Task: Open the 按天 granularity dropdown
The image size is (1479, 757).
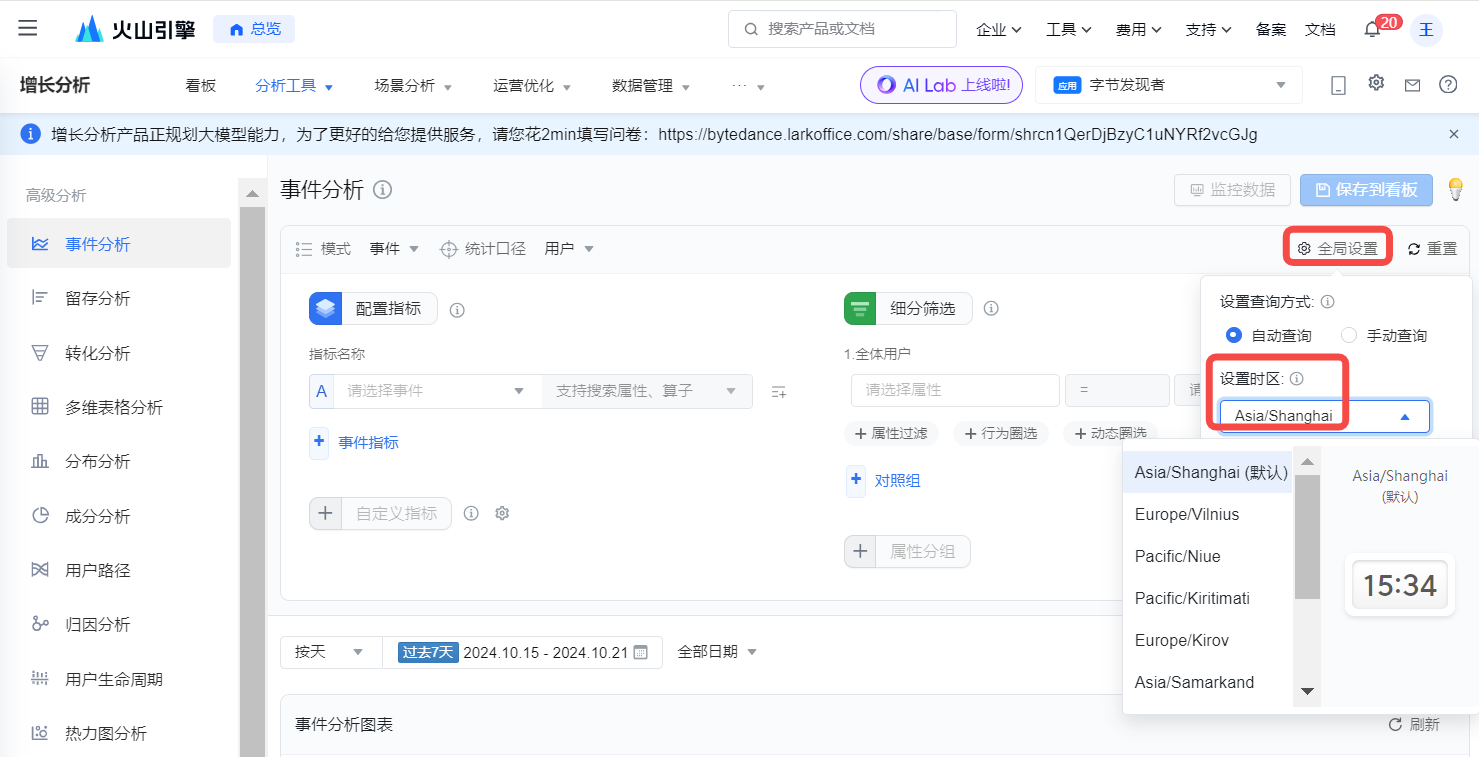Action: point(330,652)
